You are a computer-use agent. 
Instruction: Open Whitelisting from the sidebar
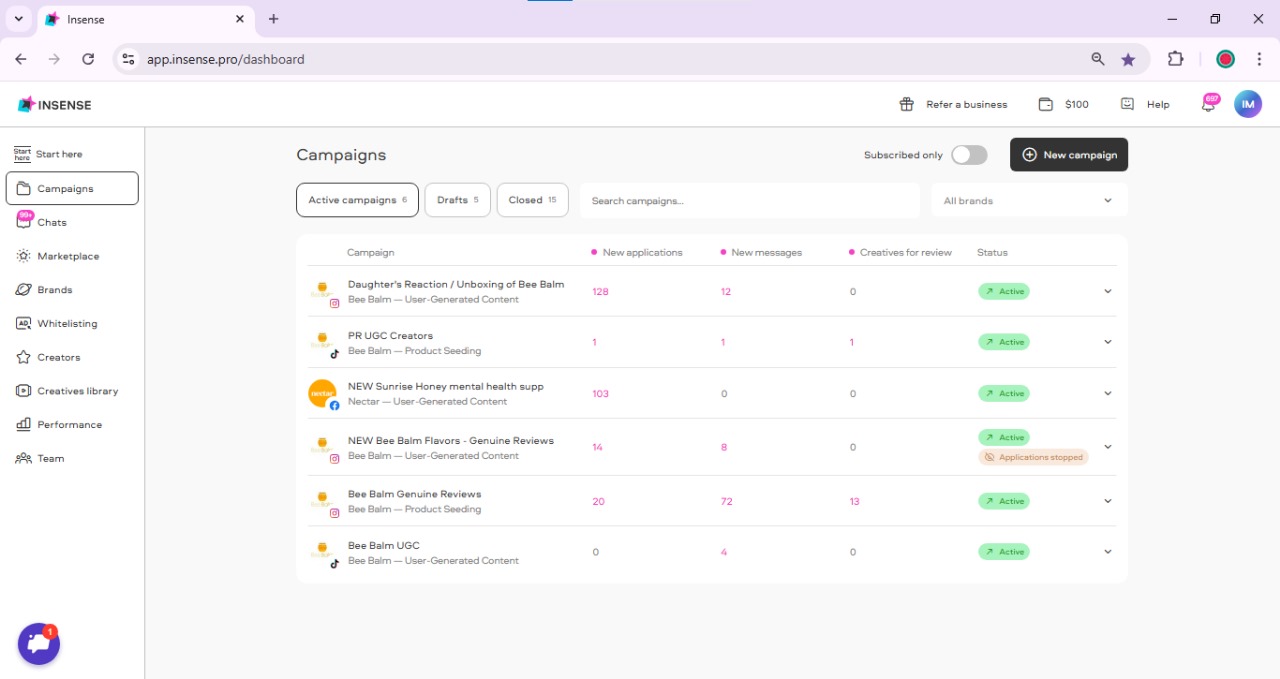tap(72, 324)
